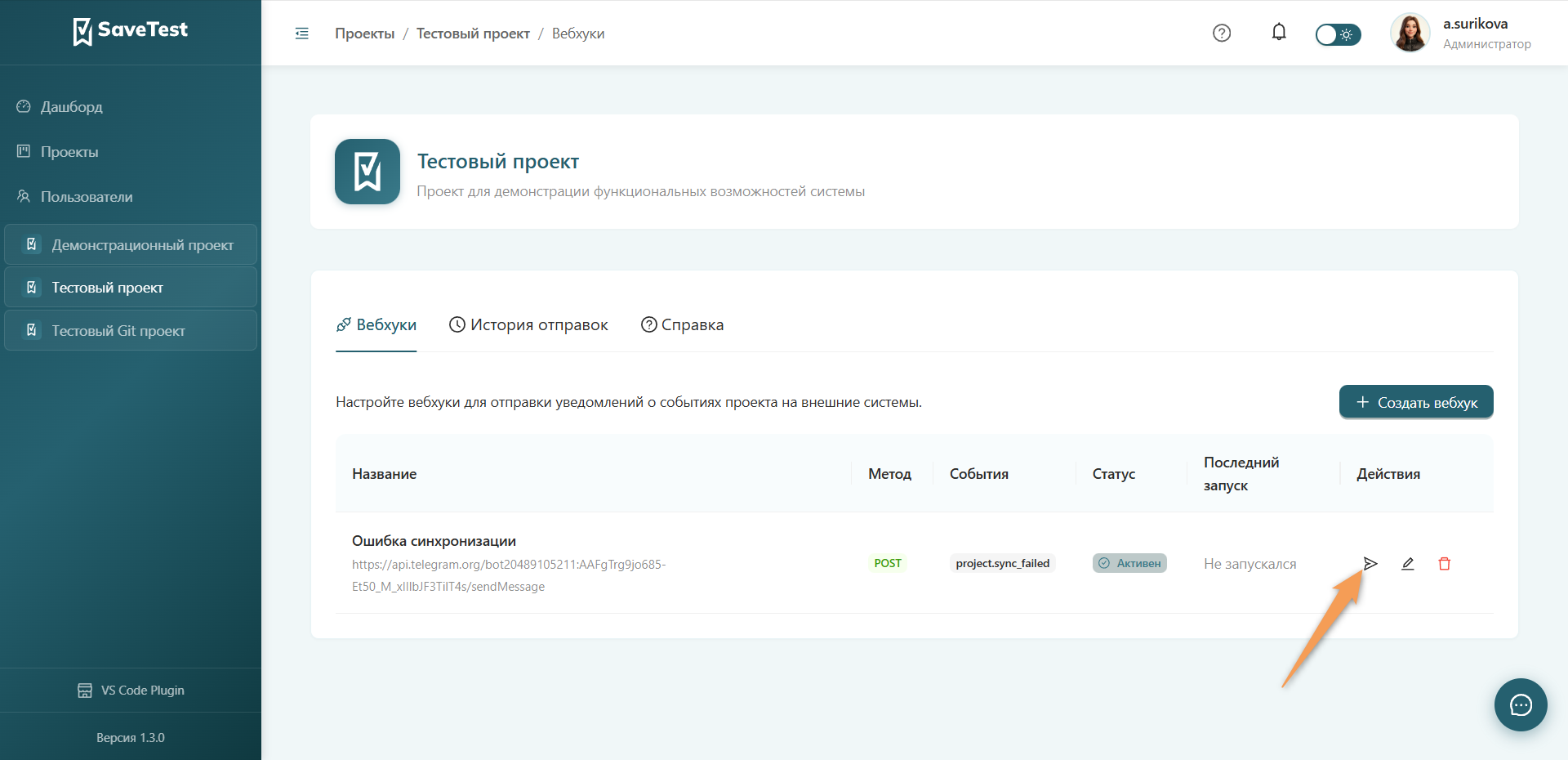Open the chat support bubble
Screen dimensions: 1568x760
(x=1521, y=705)
